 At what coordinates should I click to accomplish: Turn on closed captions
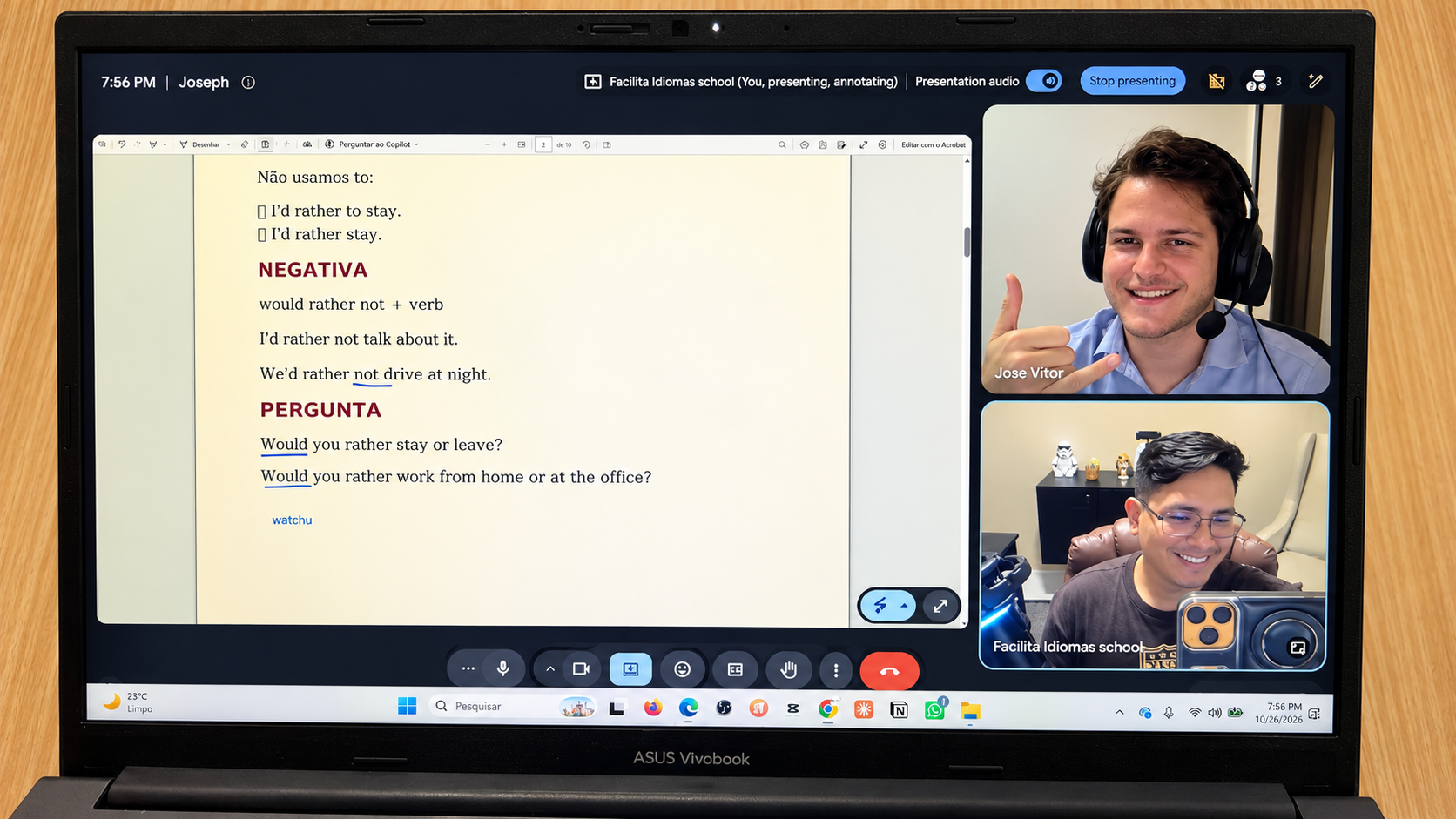pos(735,669)
